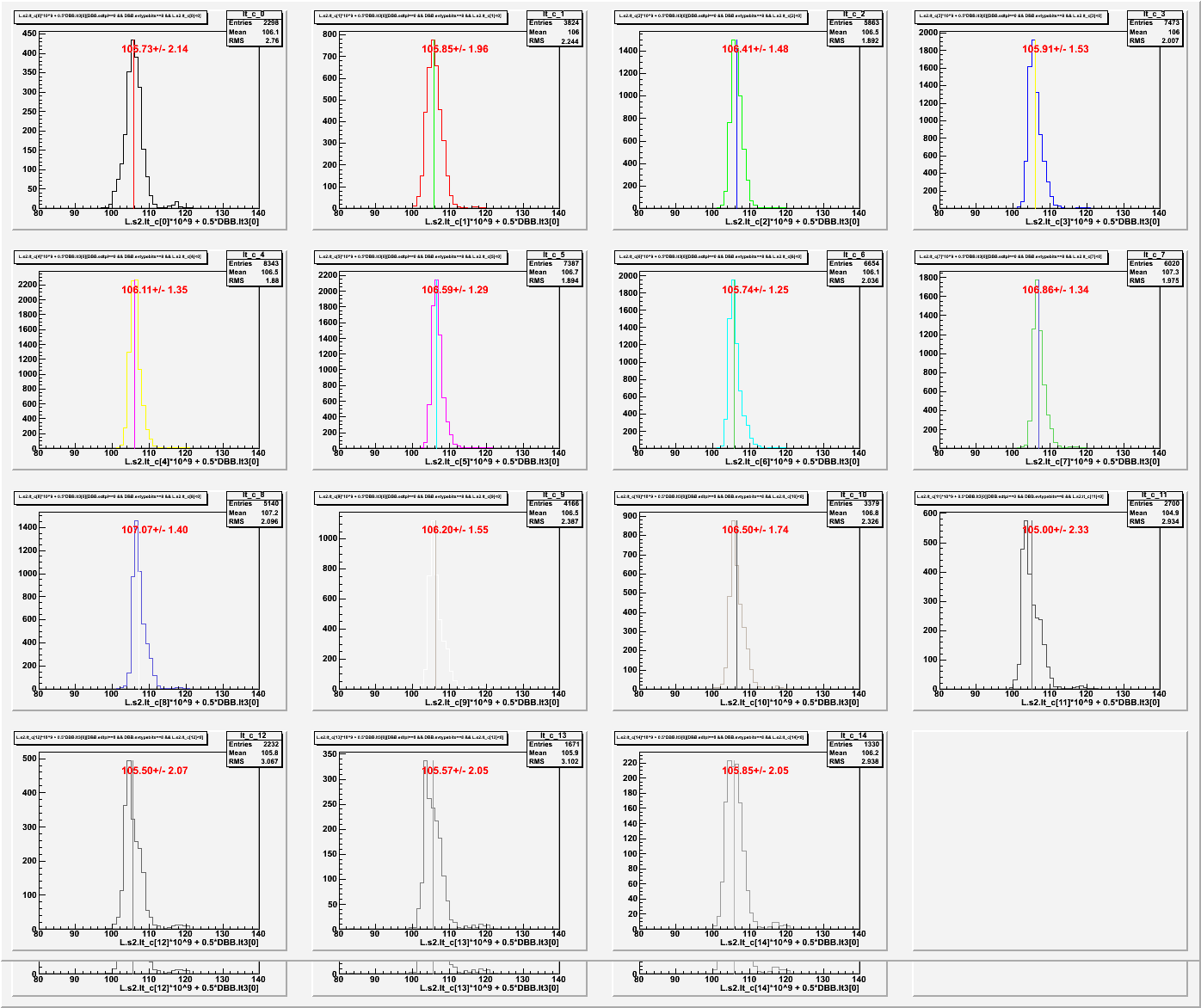Screen dimensions: 1201x1008
Task: Select the lt_c_14 stats box title
Action: point(854,735)
